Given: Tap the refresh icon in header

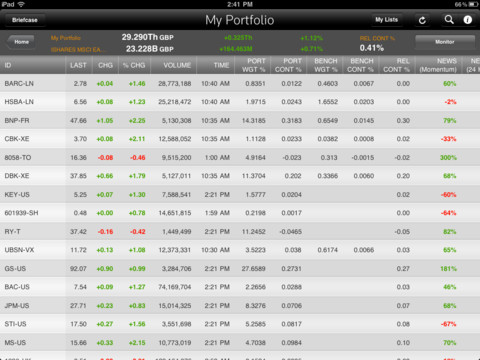Looking at the screenshot, I should (422, 20).
